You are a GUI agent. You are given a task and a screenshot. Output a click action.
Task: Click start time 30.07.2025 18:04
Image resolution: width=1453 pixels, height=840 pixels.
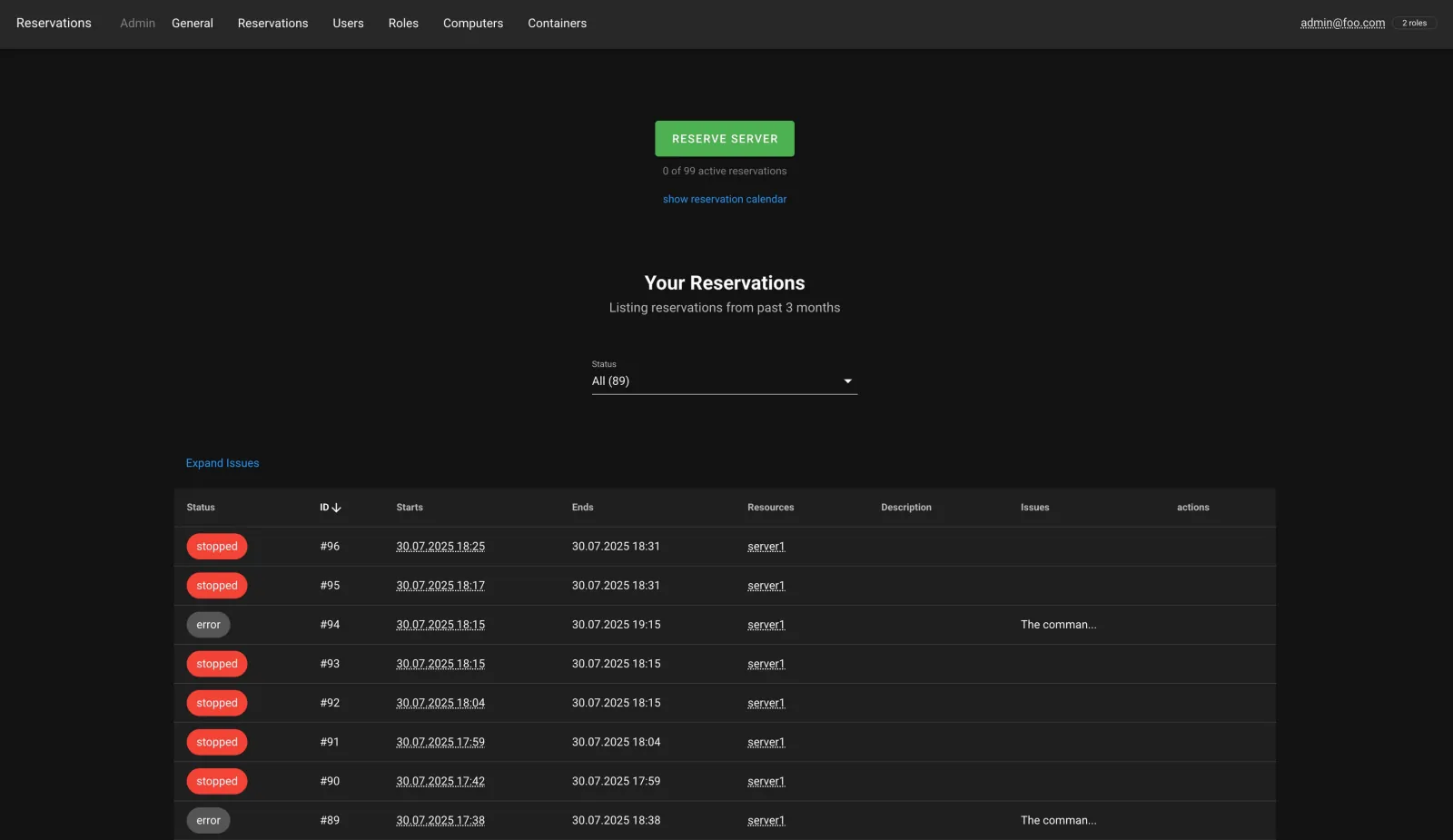(440, 703)
